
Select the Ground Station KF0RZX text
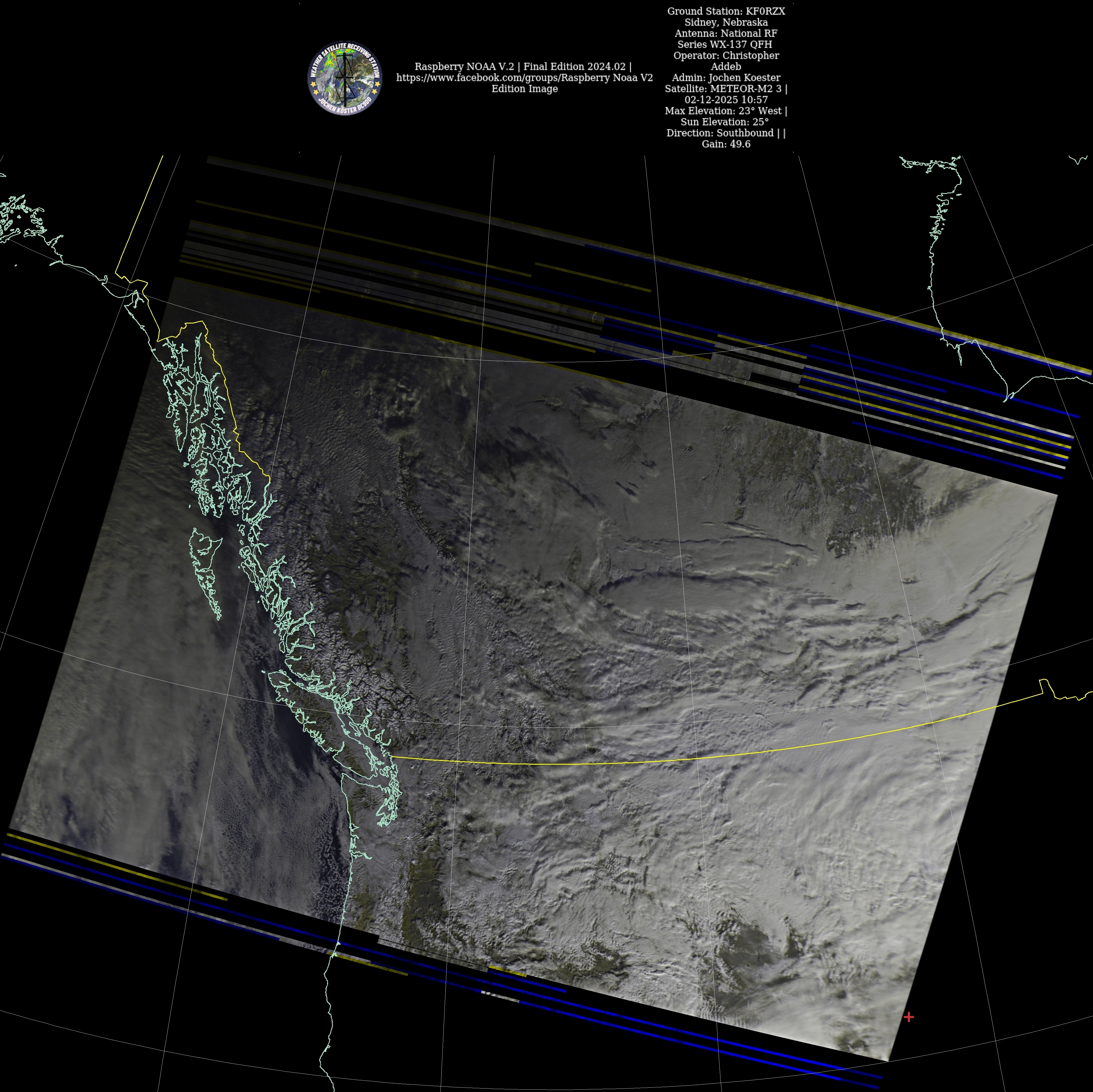(726, 11)
